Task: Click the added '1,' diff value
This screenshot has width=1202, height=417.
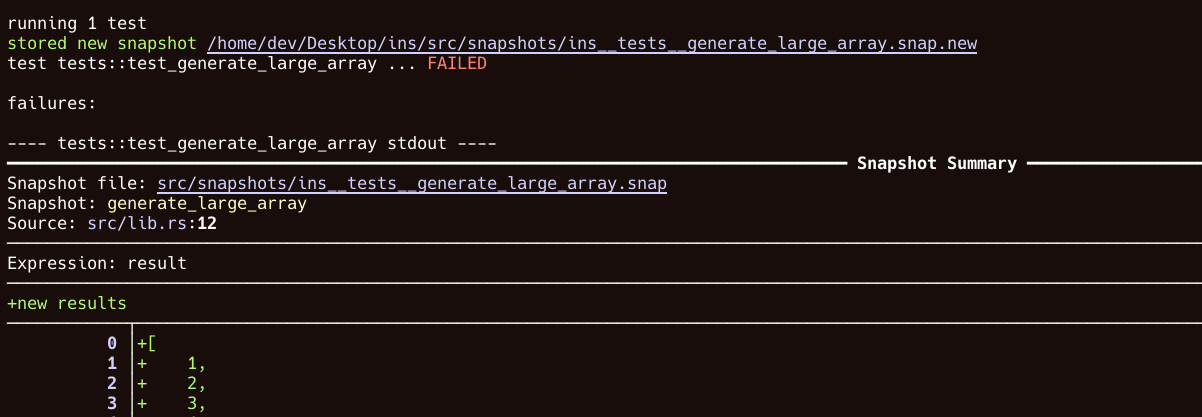Action: pyautogui.click(x=196, y=363)
